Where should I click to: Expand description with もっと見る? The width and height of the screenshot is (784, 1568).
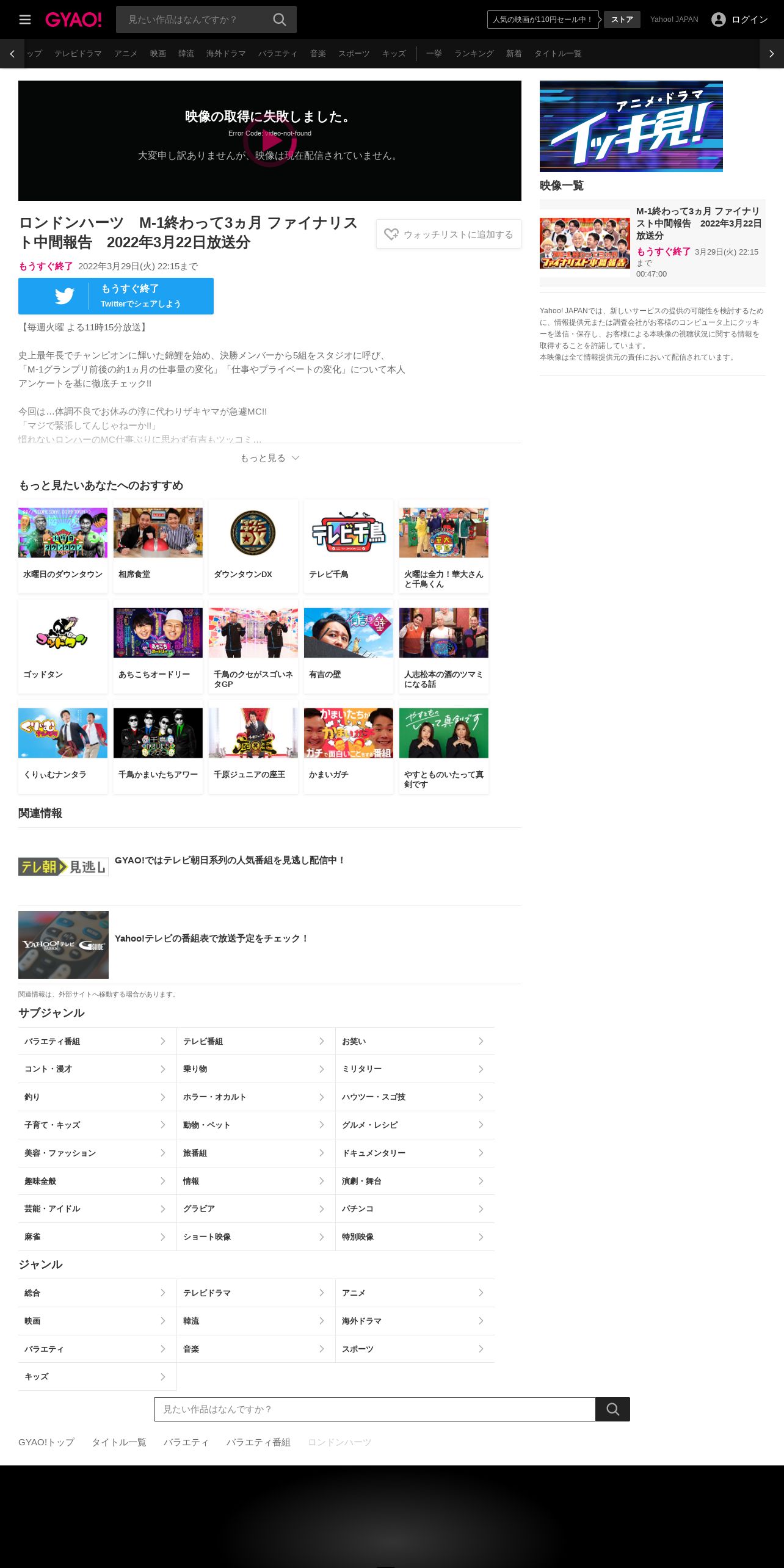(x=270, y=458)
